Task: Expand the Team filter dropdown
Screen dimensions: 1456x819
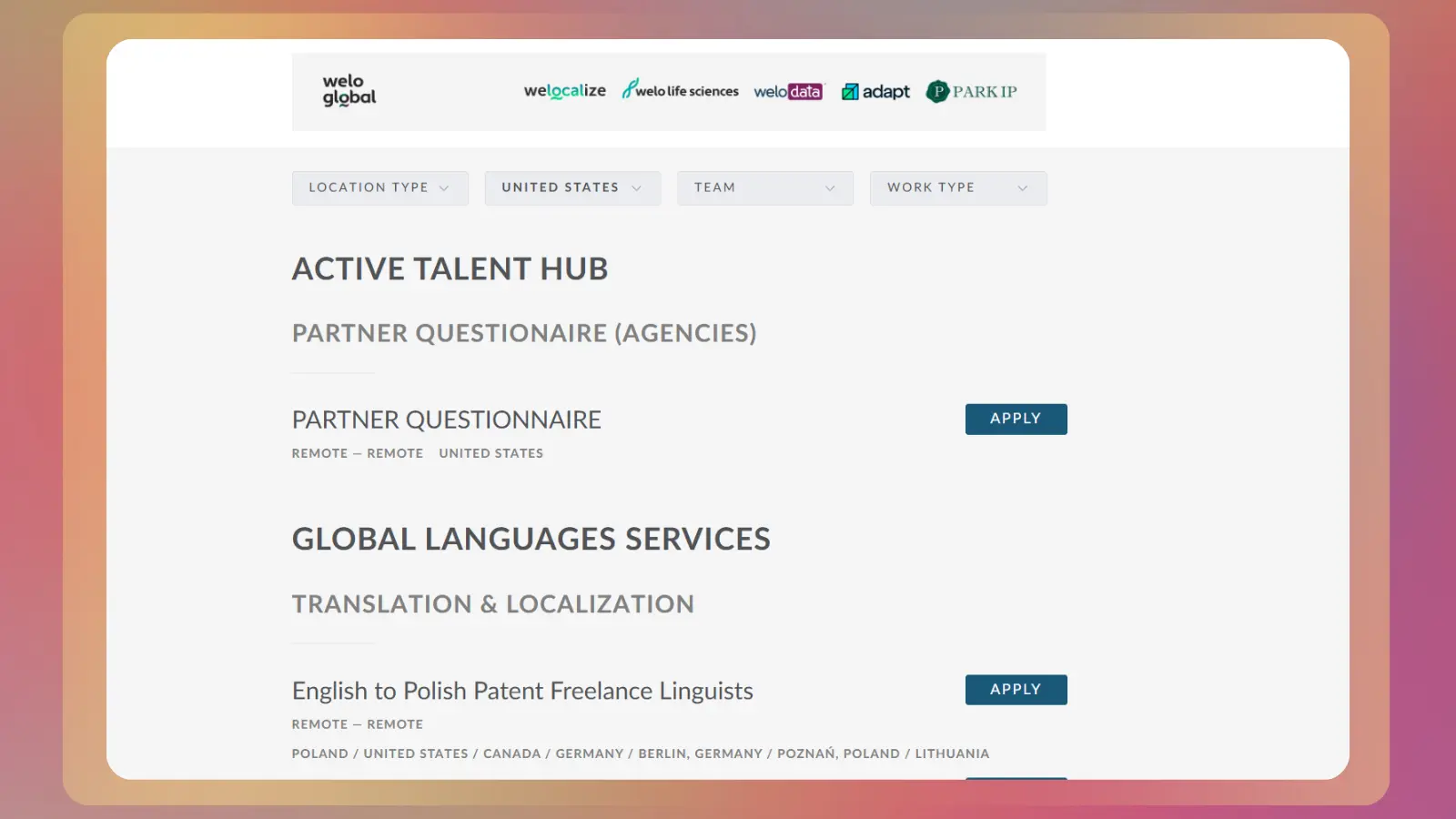Action: tap(765, 187)
